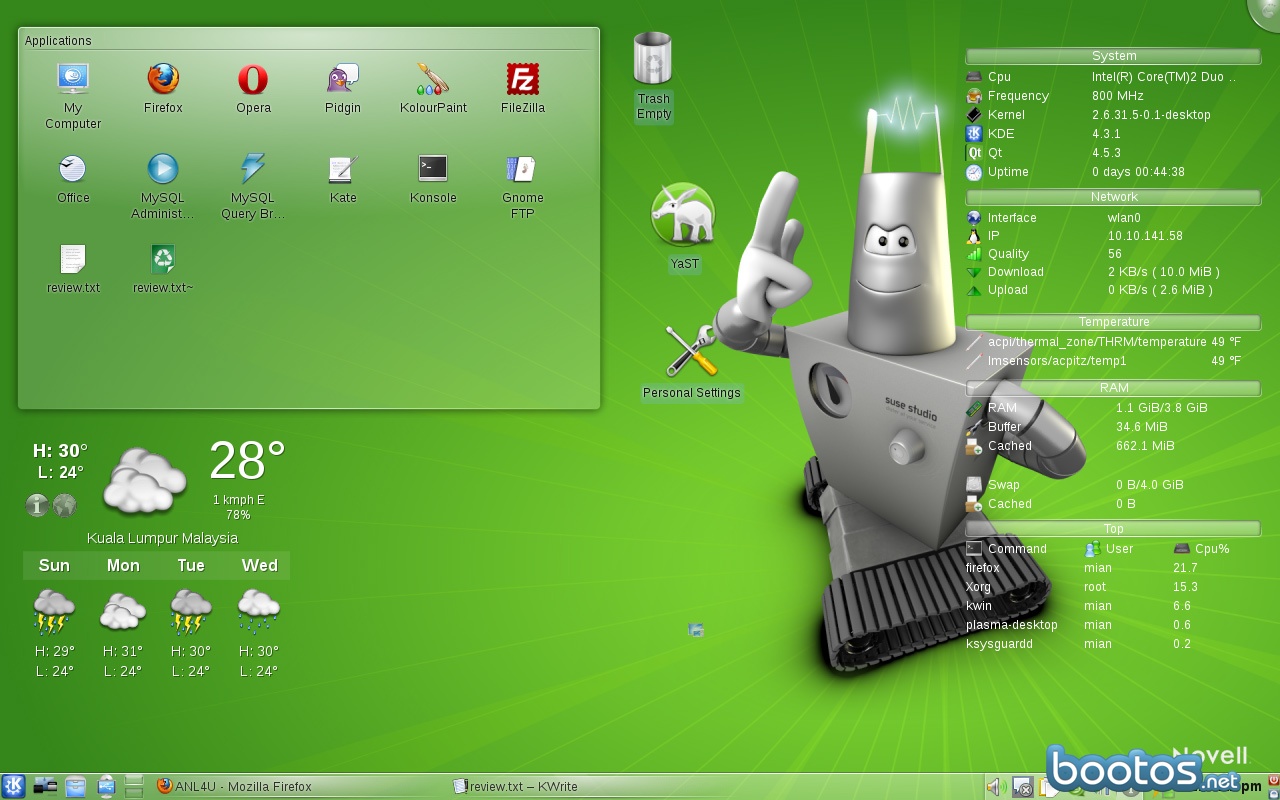The height and width of the screenshot is (800, 1280).
Task: Launch the FileZilla icon
Action: (x=523, y=80)
